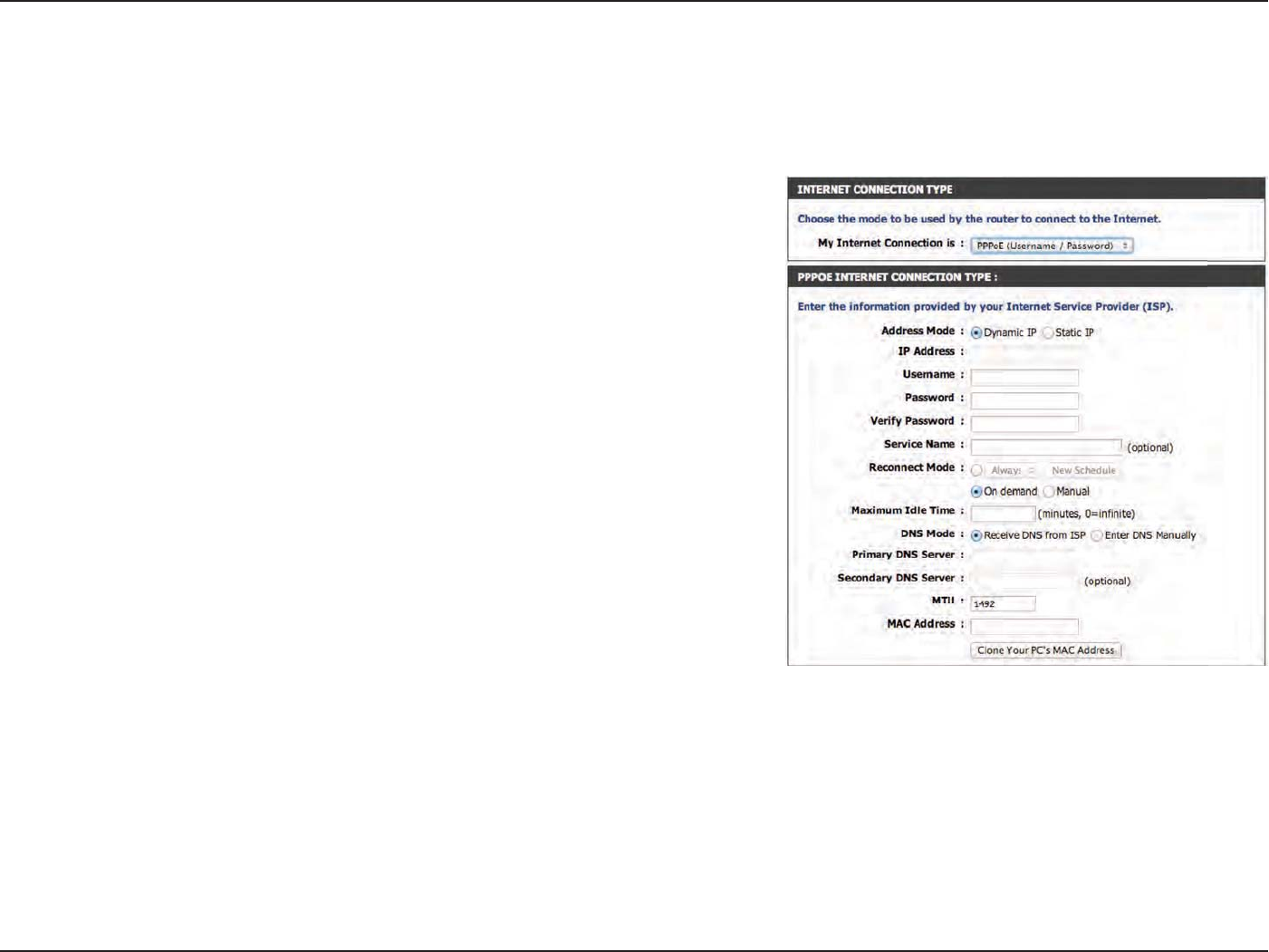The width and height of the screenshot is (1269, 952).
Task: Open the Always schedule dropdown
Action: [x=1013, y=471]
